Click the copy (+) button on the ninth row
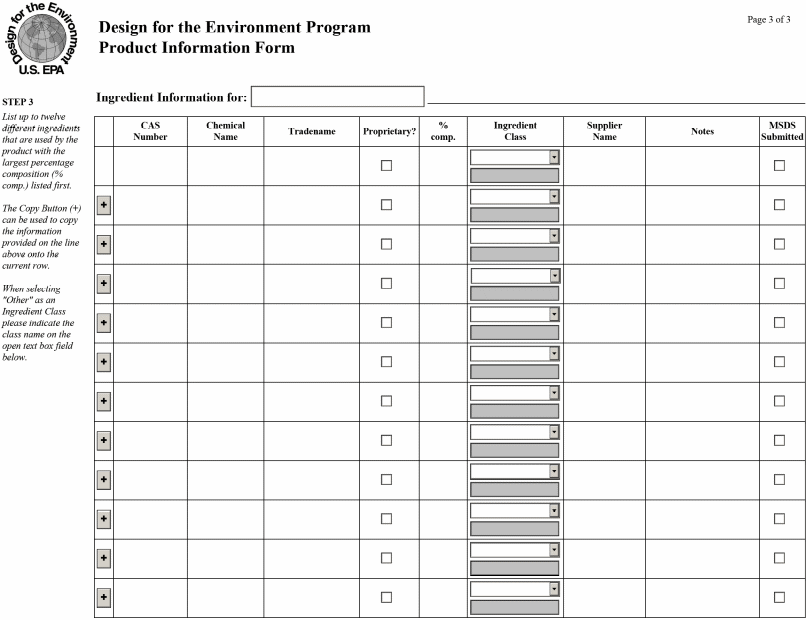Image resolution: width=806 pixels, height=620 pixels. [104, 480]
